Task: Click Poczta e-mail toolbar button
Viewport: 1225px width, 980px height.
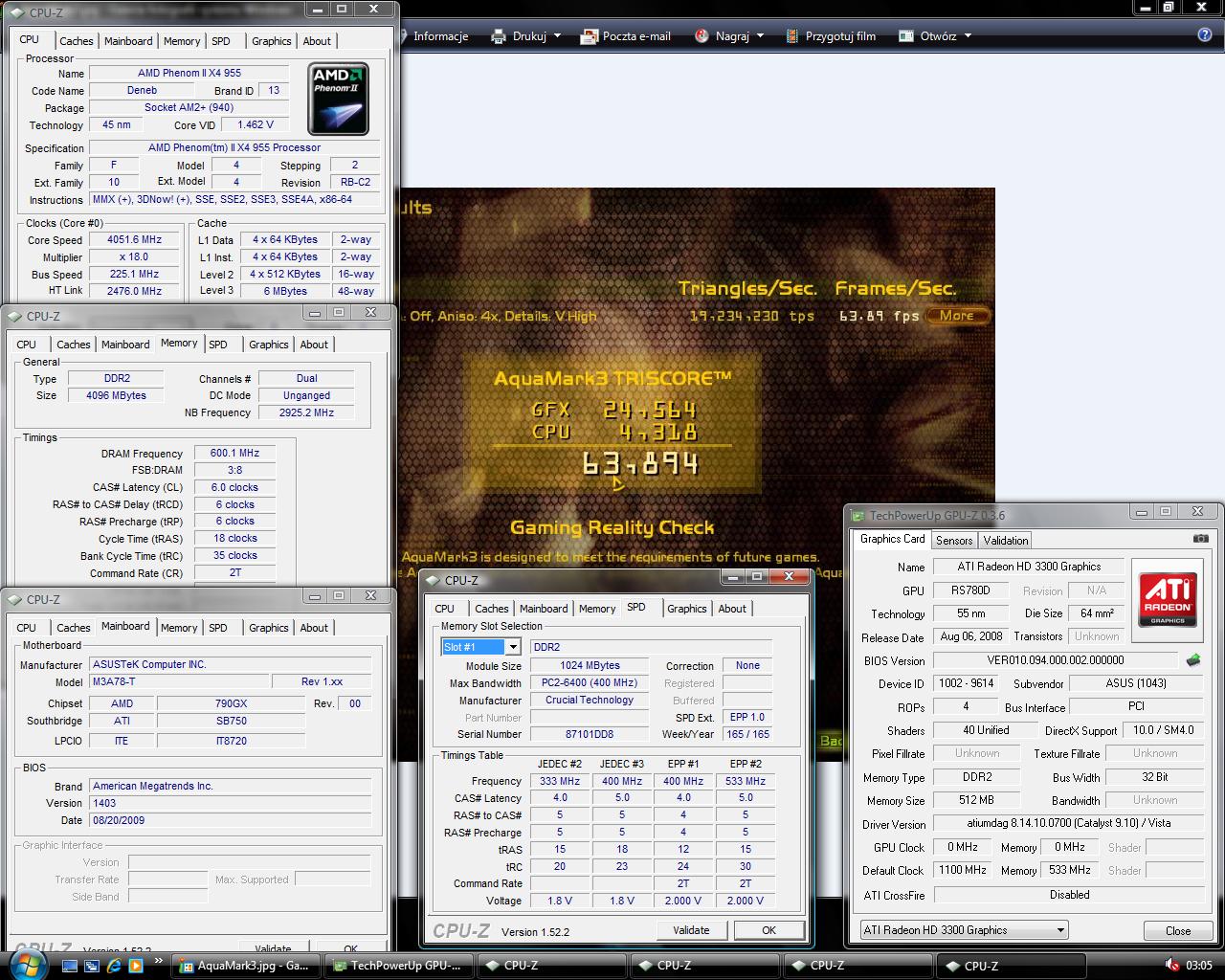Action: pos(626,36)
